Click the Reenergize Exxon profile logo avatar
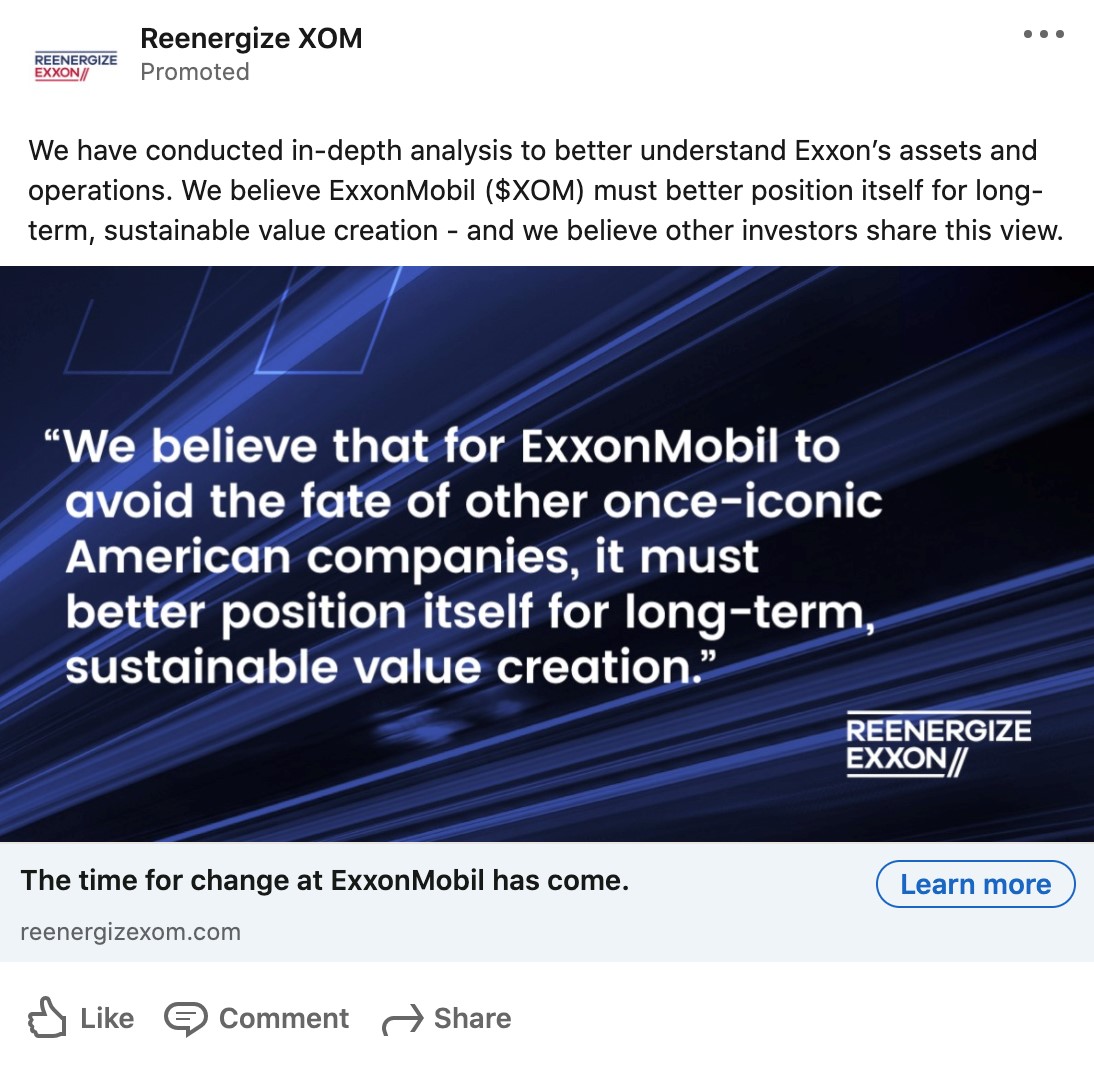The height and width of the screenshot is (1070, 1094). tap(75, 67)
